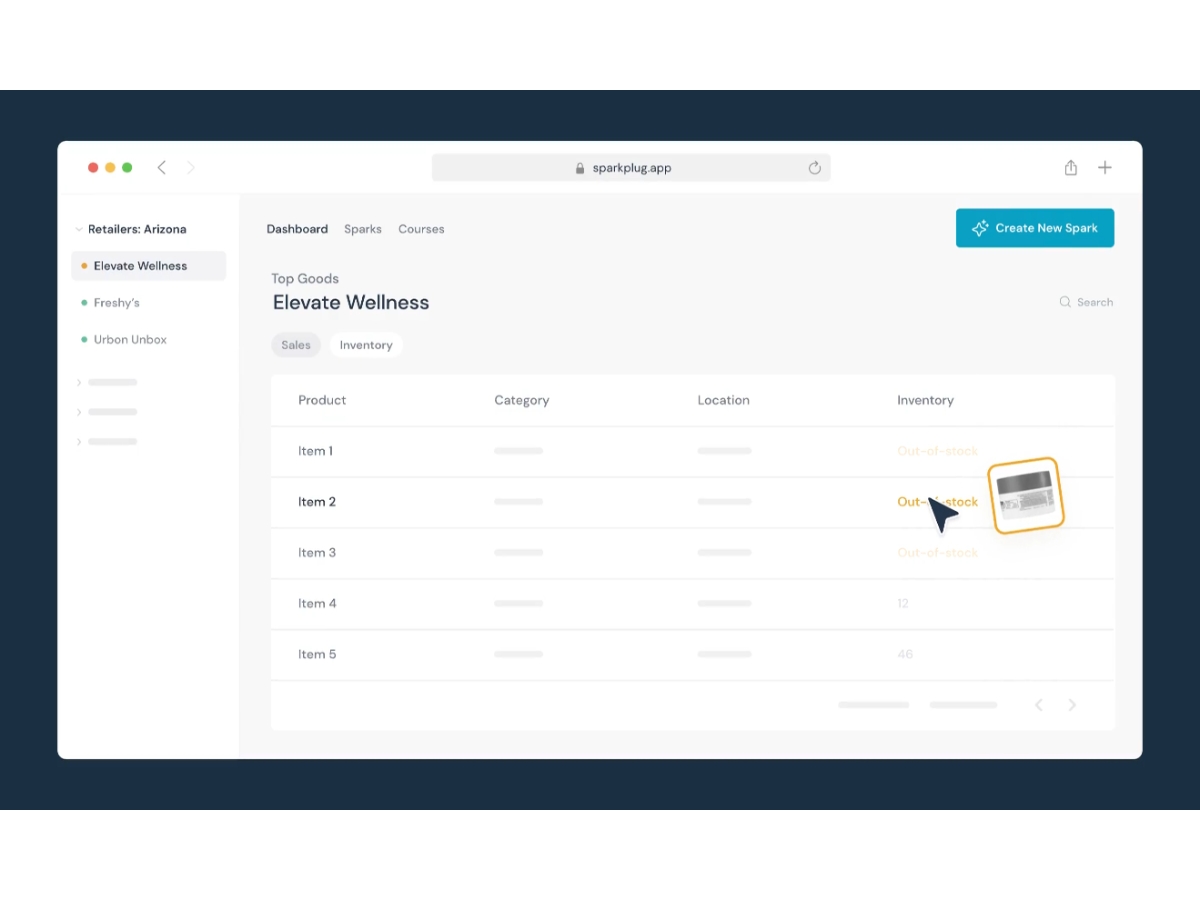Click the Create New Spark button
This screenshot has width=1200, height=900.
click(1035, 228)
